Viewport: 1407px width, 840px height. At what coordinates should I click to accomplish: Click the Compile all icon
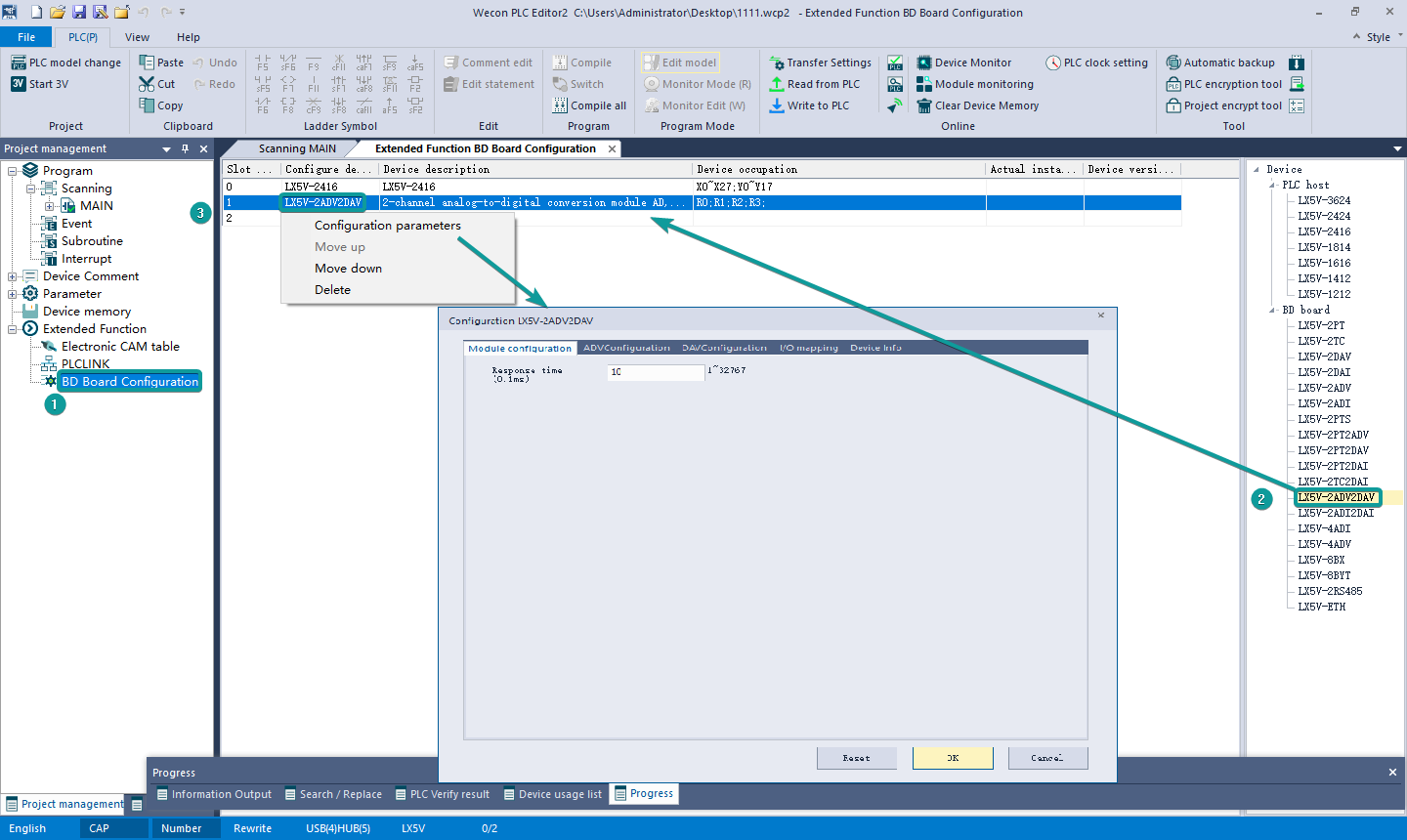tap(560, 105)
